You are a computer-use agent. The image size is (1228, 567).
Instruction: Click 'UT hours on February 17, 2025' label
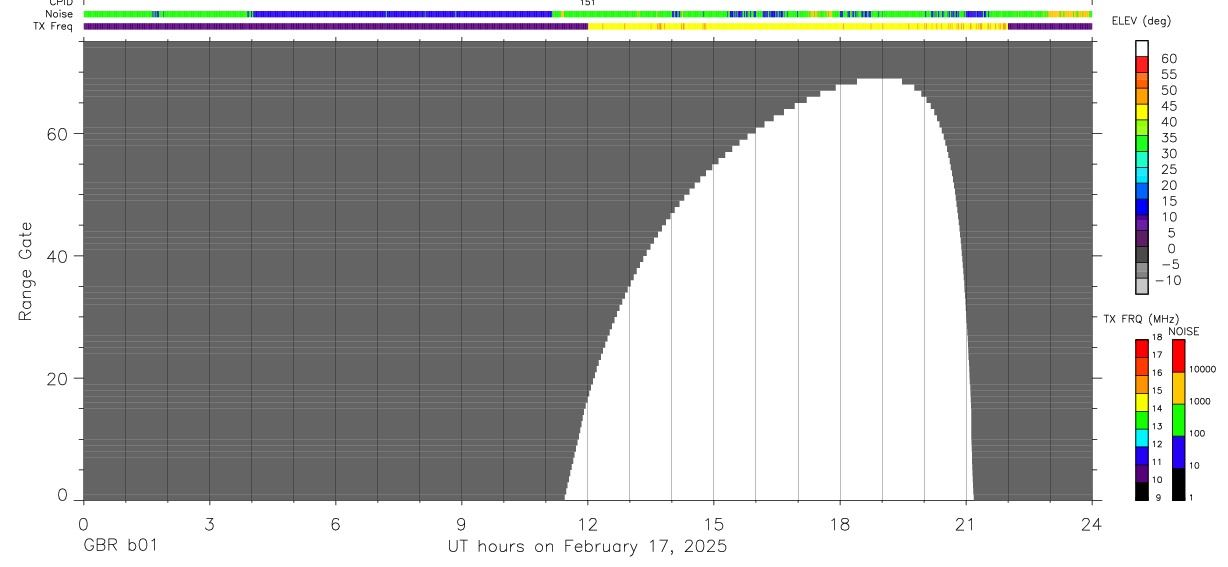pos(587,547)
